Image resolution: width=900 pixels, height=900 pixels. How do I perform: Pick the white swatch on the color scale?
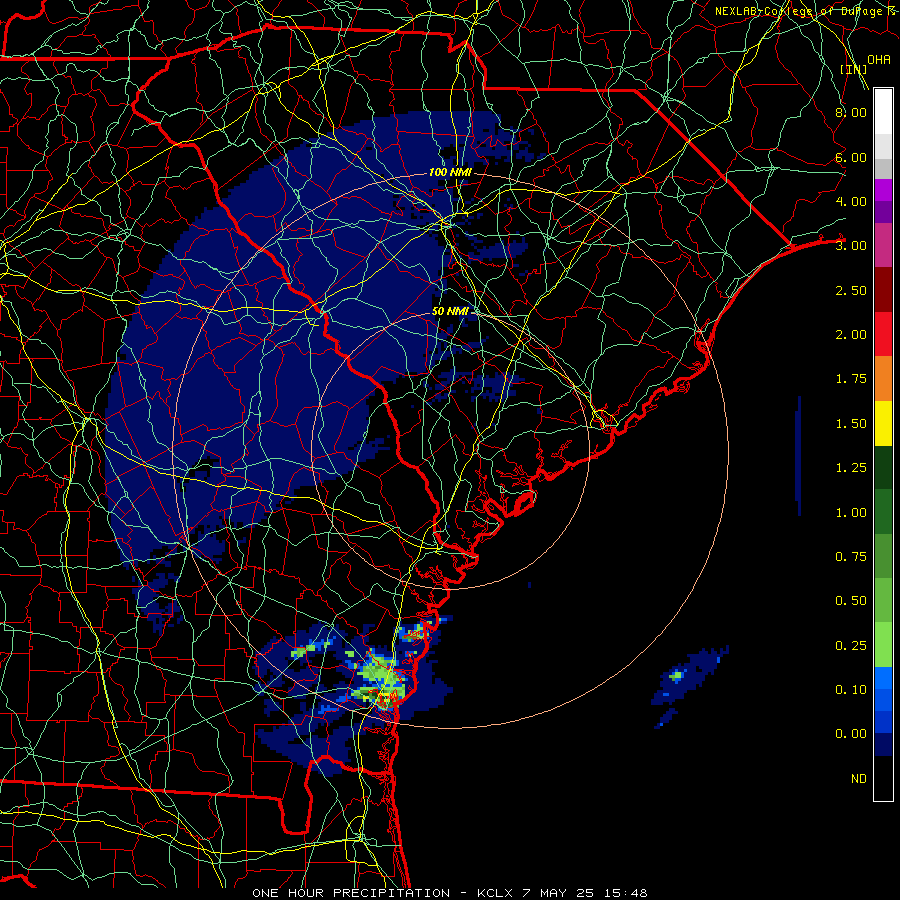pyautogui.click(x=883, y=112)
